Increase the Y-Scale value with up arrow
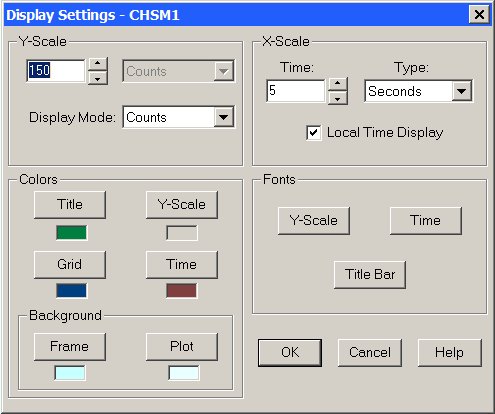Viewport: 495px width, 414px height. pos(97,63)
